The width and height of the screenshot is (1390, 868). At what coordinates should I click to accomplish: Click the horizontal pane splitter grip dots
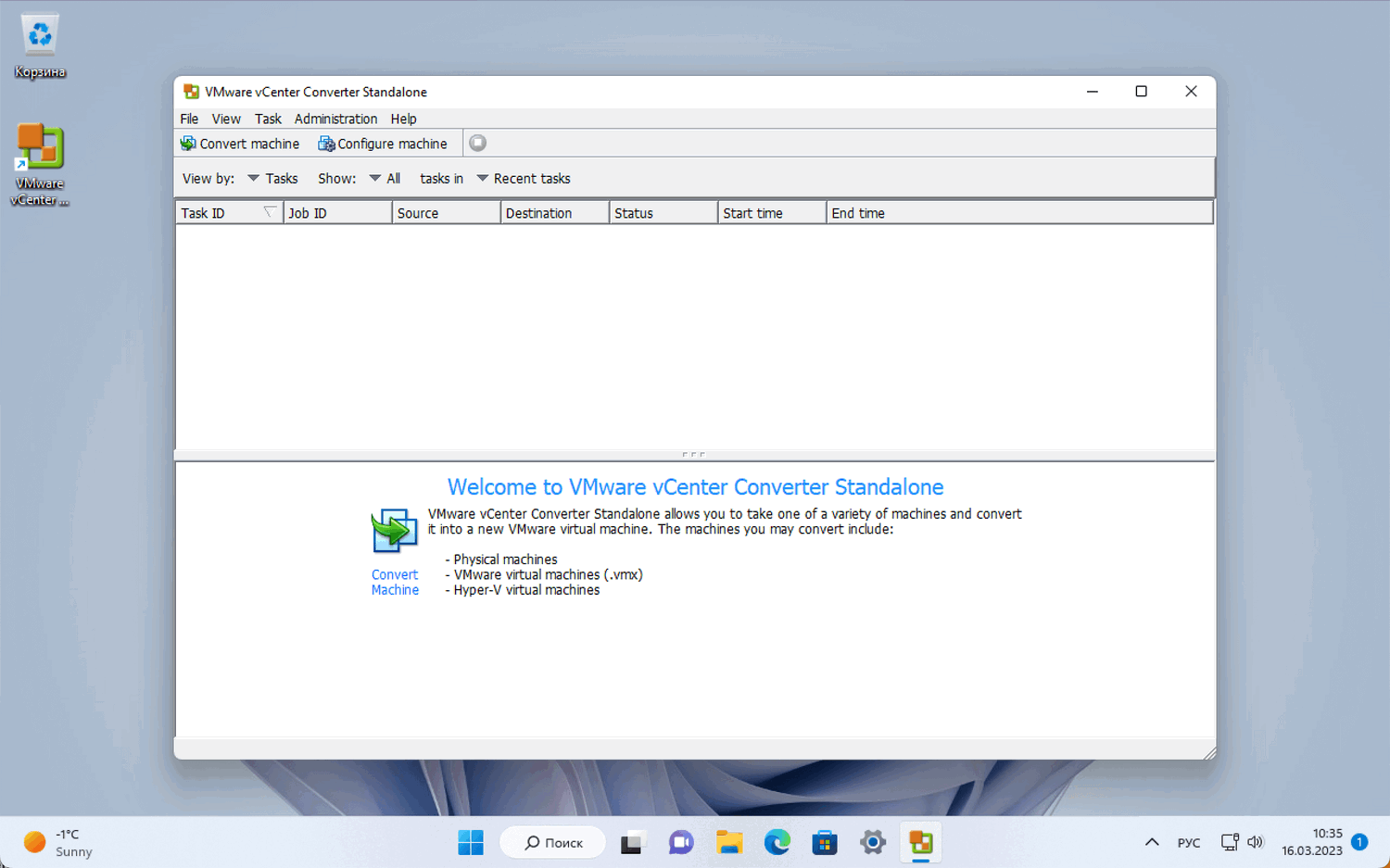(x=693, y=455)
